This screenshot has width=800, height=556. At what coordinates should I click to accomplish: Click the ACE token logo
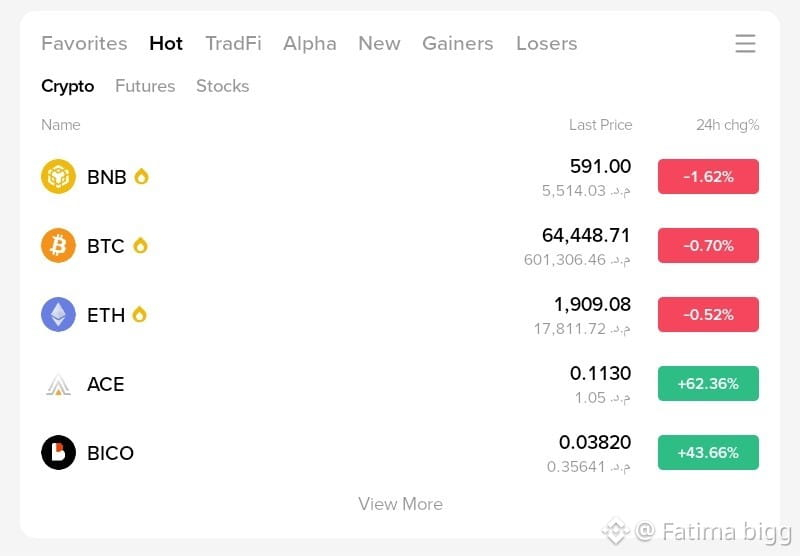pos(58,384)
